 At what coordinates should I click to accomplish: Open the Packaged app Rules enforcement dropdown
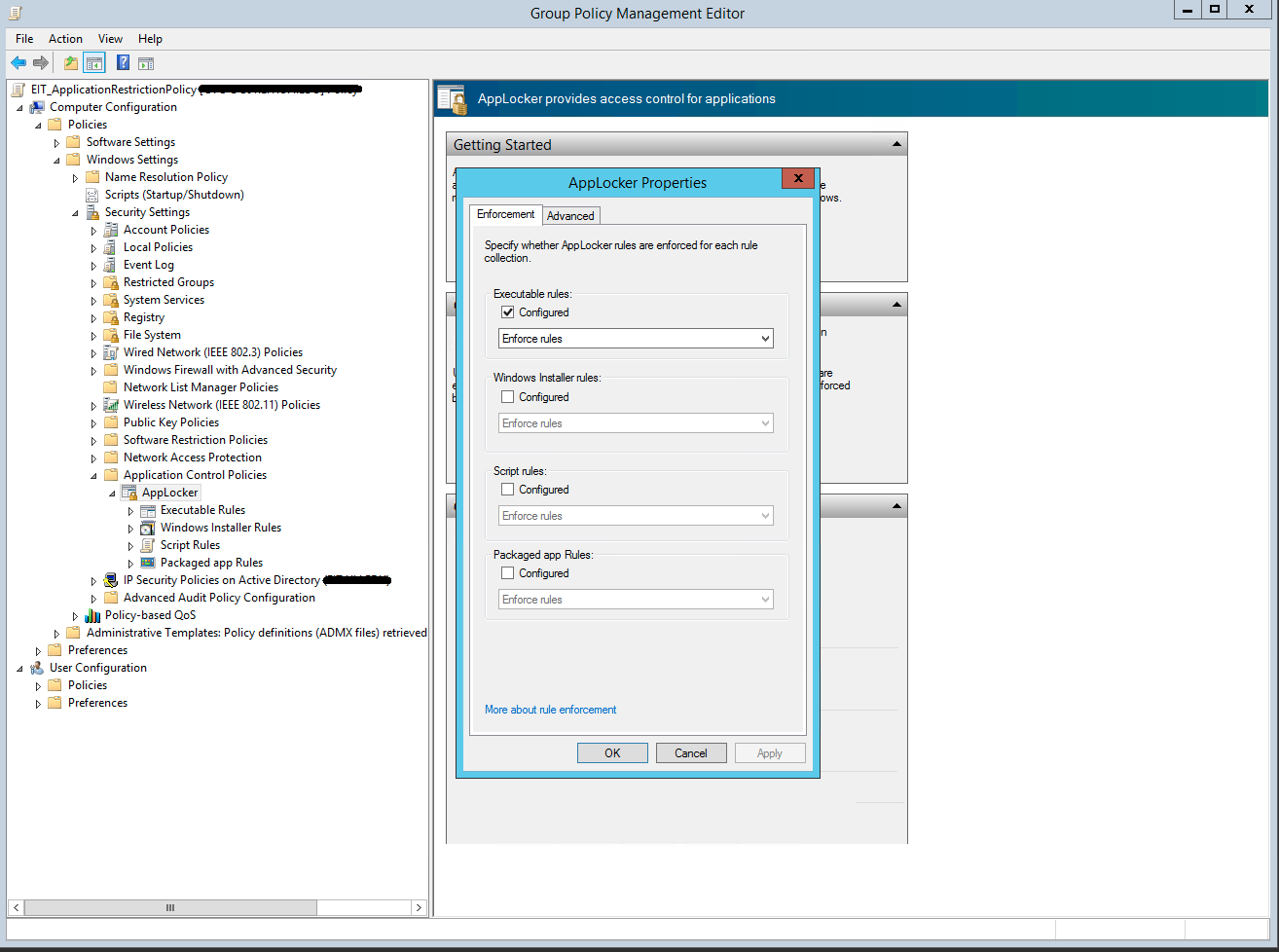click(x=636, y=600)
